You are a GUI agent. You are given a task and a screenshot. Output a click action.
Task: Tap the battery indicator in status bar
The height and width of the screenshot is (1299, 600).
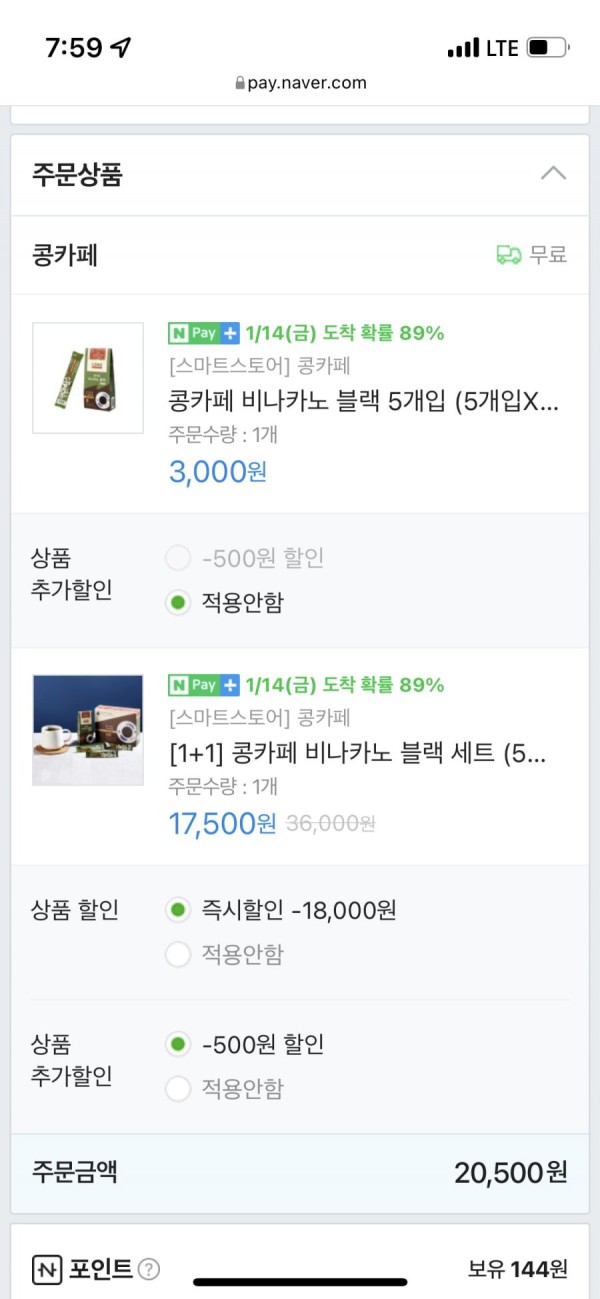click(547, 47)
